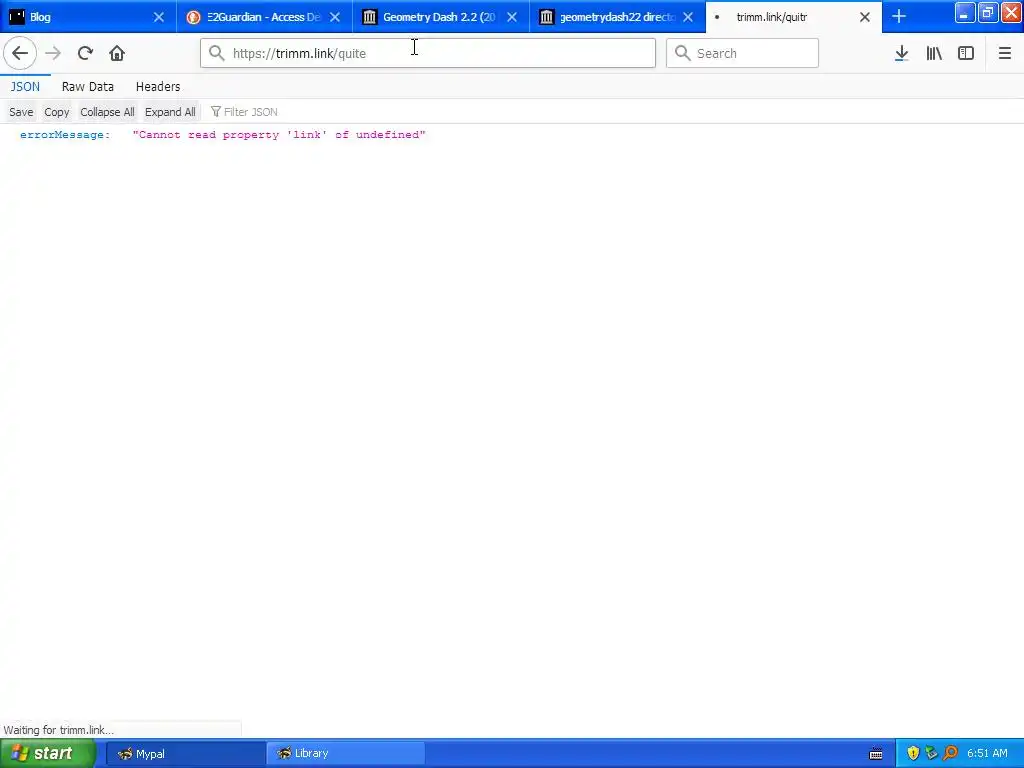The image size is (1024, 768).
Task: Click the Copy JSON button
Action: pyautogui.click(x=57, y=112)
